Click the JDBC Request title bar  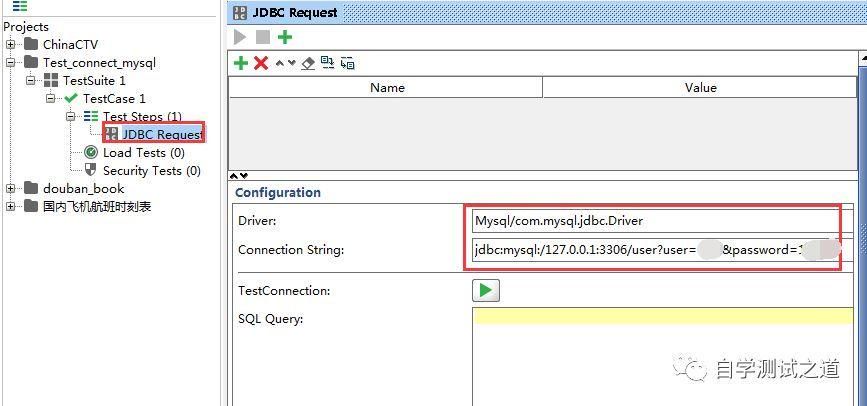547,12
